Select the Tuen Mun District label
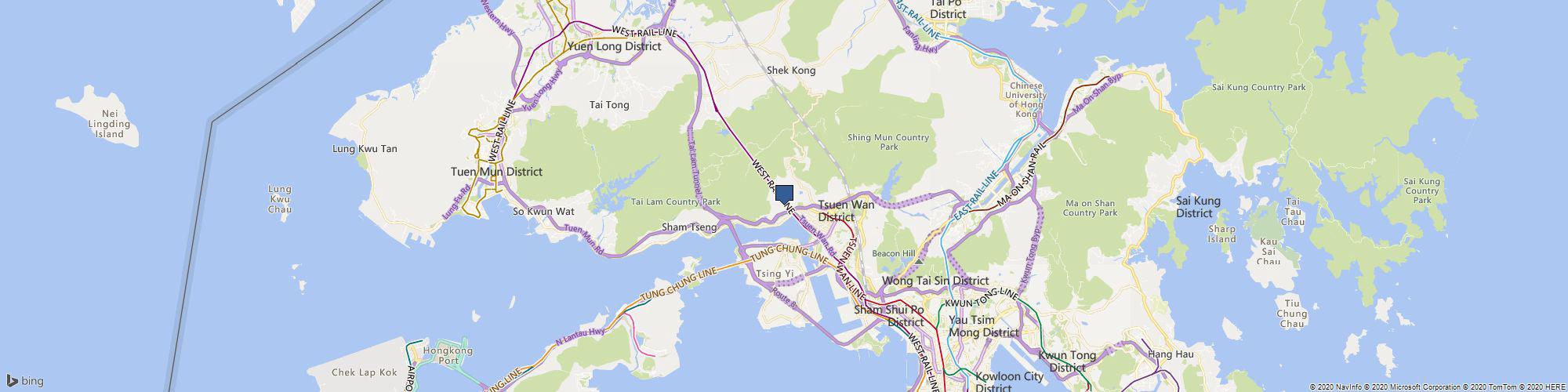1568x392 pixels. click(x=496, y=171)
